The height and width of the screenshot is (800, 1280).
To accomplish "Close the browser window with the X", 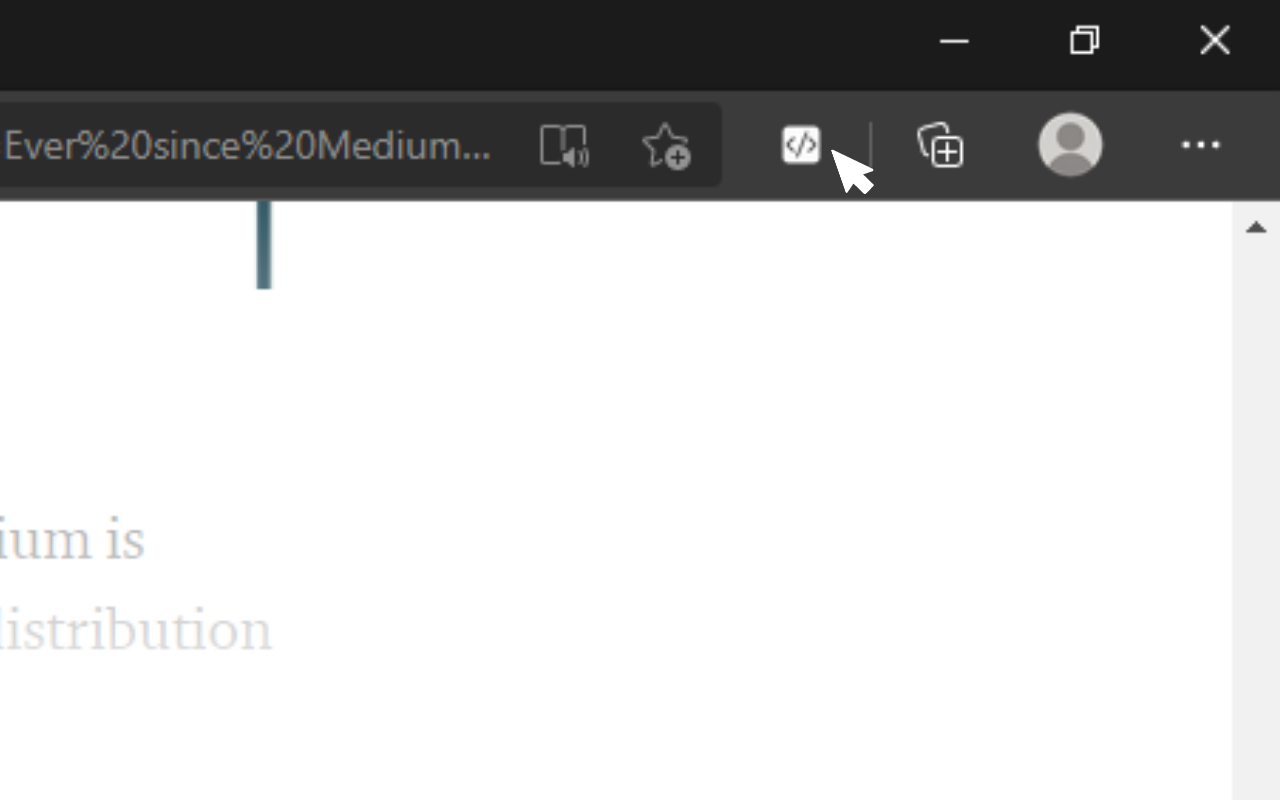I will tap(1214, 40).
